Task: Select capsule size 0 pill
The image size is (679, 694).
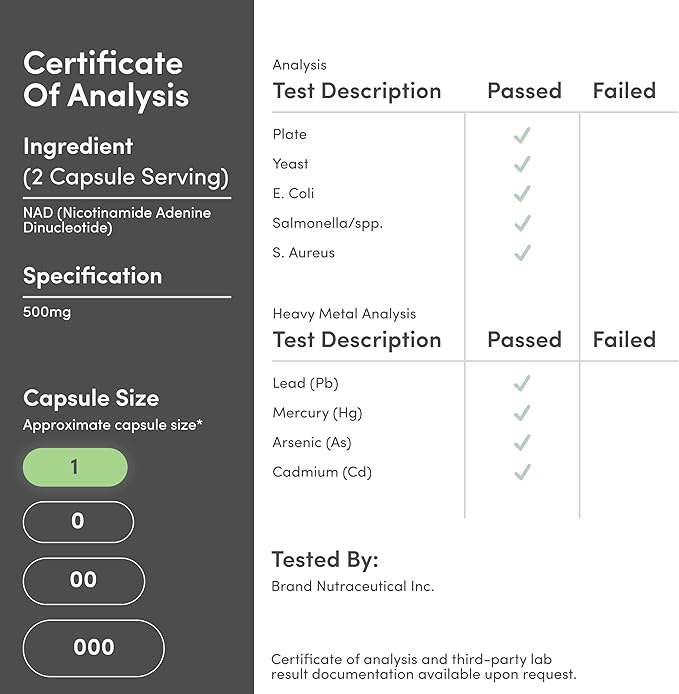Action: tap(78, 521)
